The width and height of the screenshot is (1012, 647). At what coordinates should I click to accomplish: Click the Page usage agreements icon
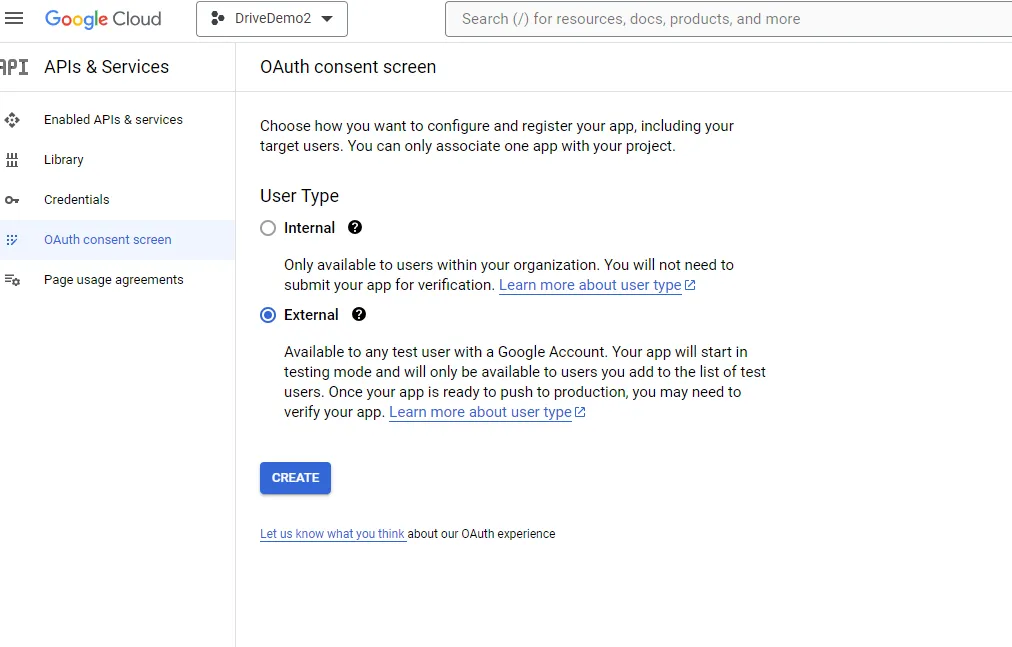(x=12, y=280)
